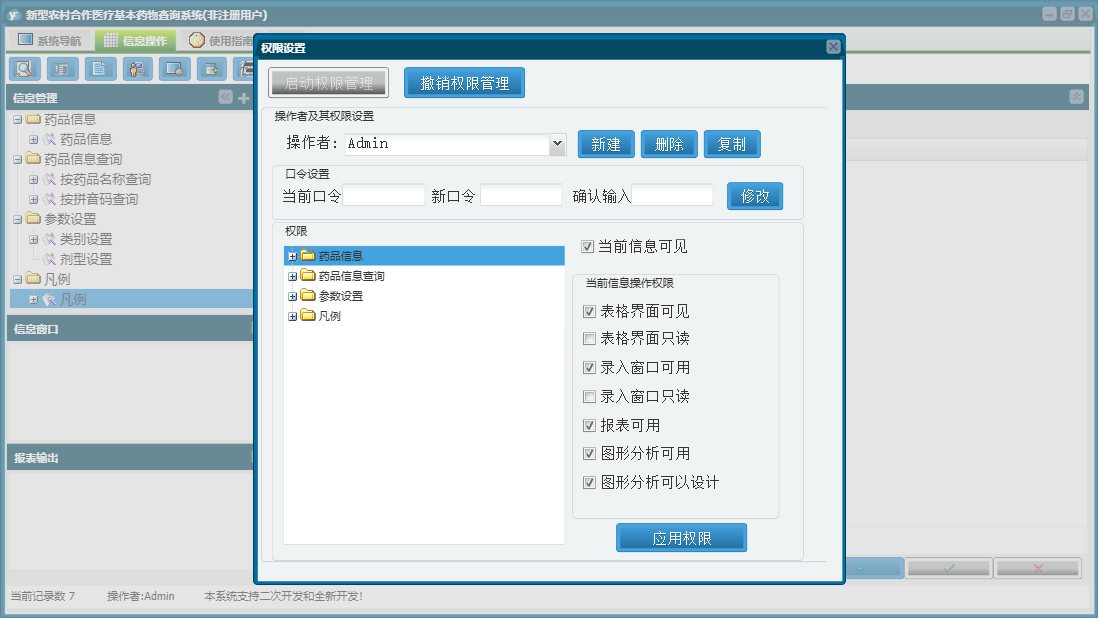The image size is (1098, 618).
Task: Click the plus icon in 信息管理 header
Action: click(x=244, y=98)
